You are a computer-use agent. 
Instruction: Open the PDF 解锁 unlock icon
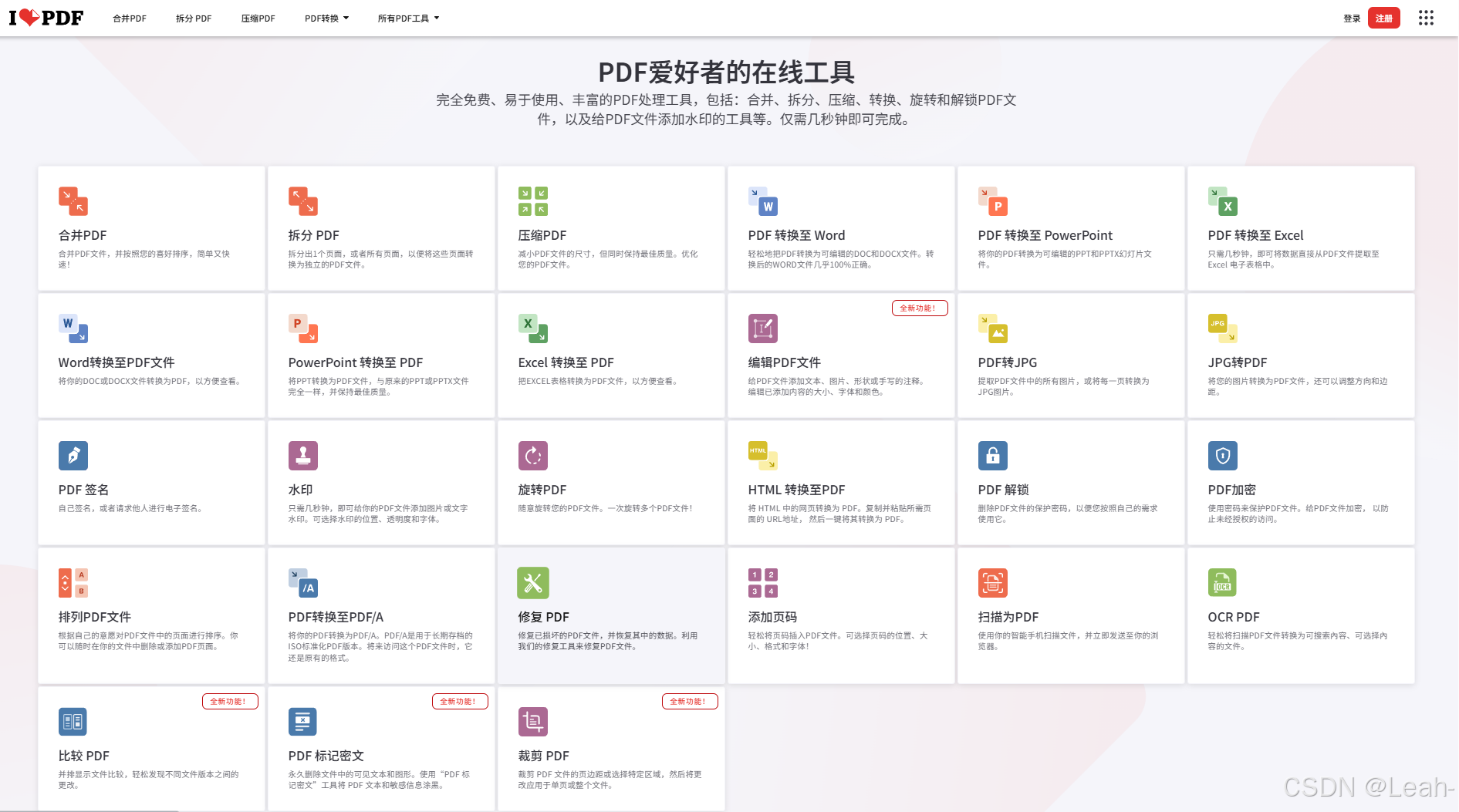pyautogui.click(x=993, y=456)
